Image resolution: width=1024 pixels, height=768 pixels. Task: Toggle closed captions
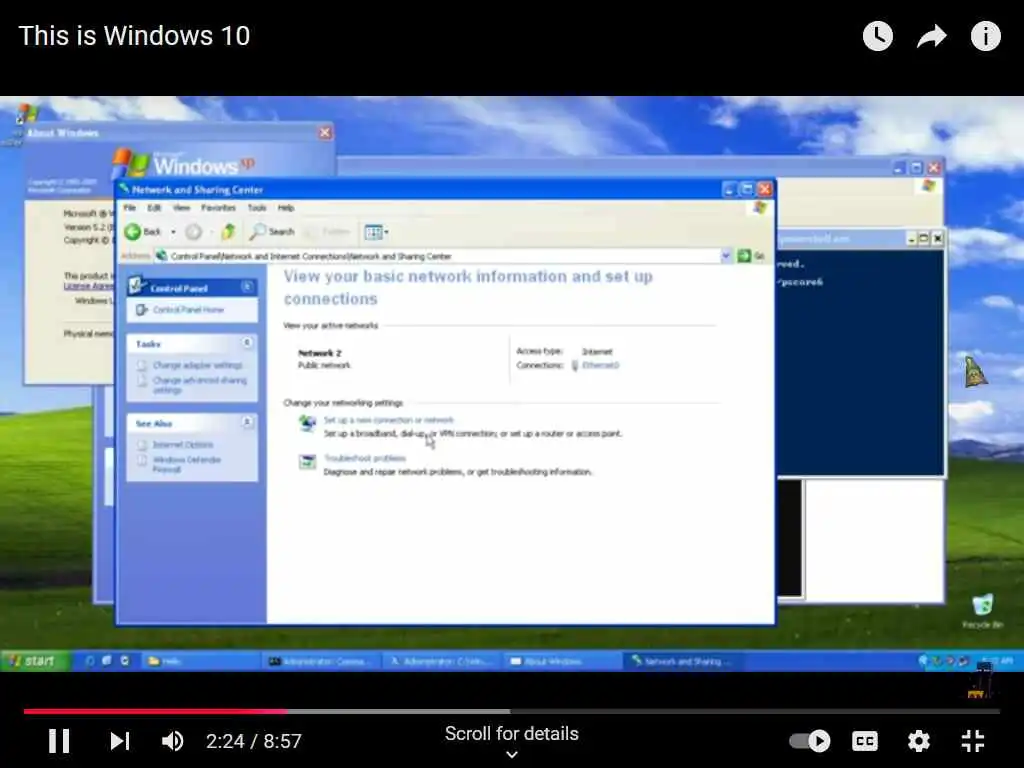click(x=865, y=741)
